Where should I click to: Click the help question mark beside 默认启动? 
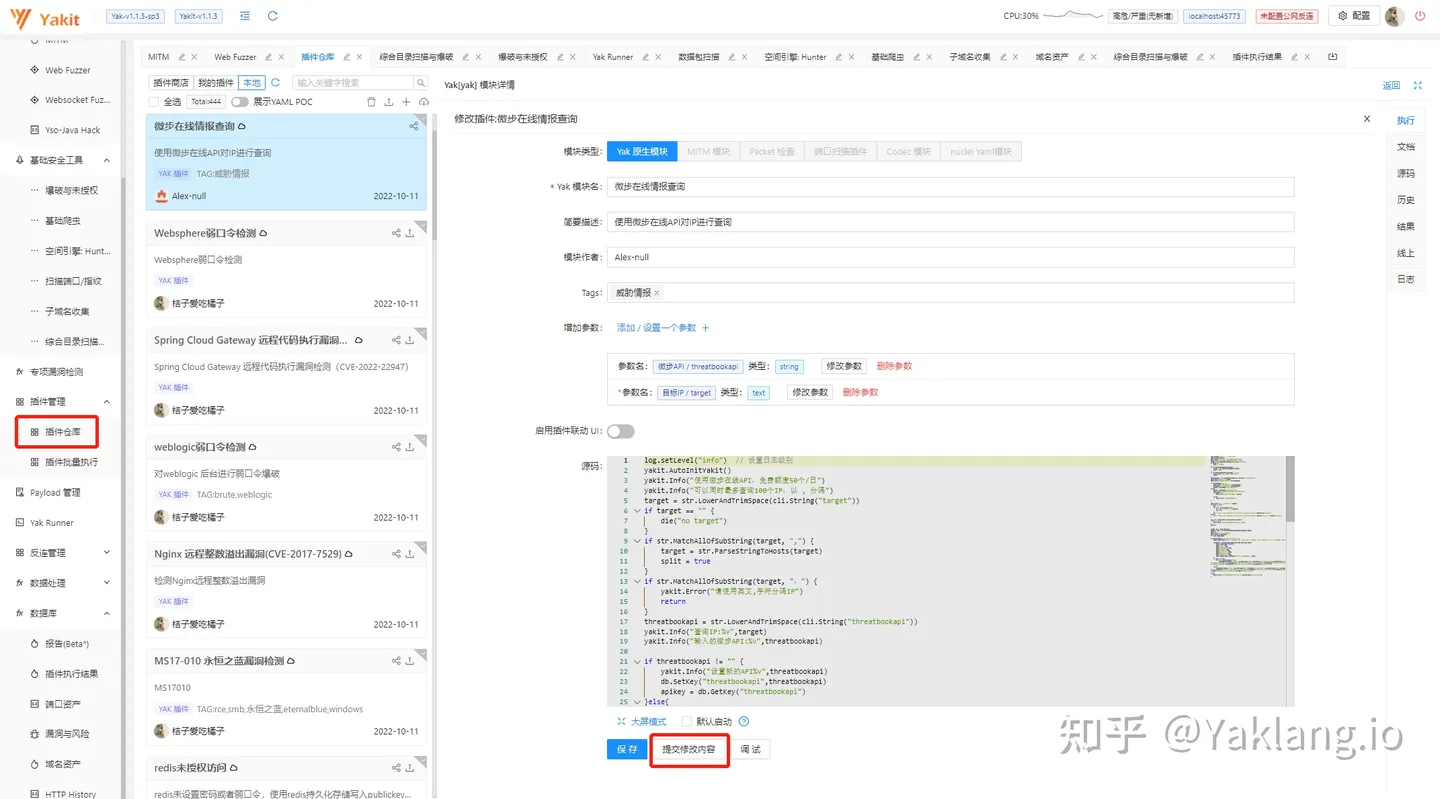point(744,722)
